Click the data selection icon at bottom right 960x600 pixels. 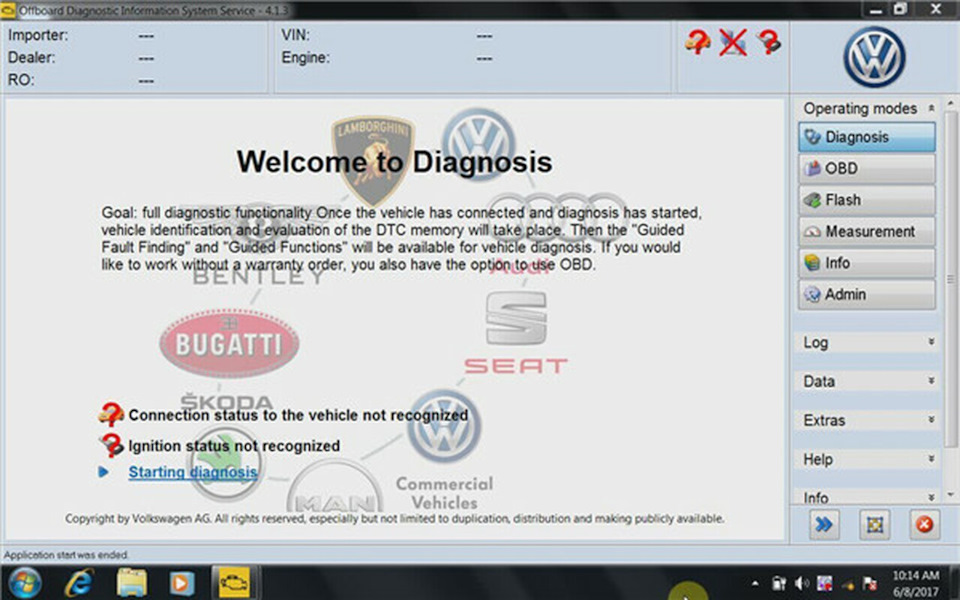tap(874, 524)
